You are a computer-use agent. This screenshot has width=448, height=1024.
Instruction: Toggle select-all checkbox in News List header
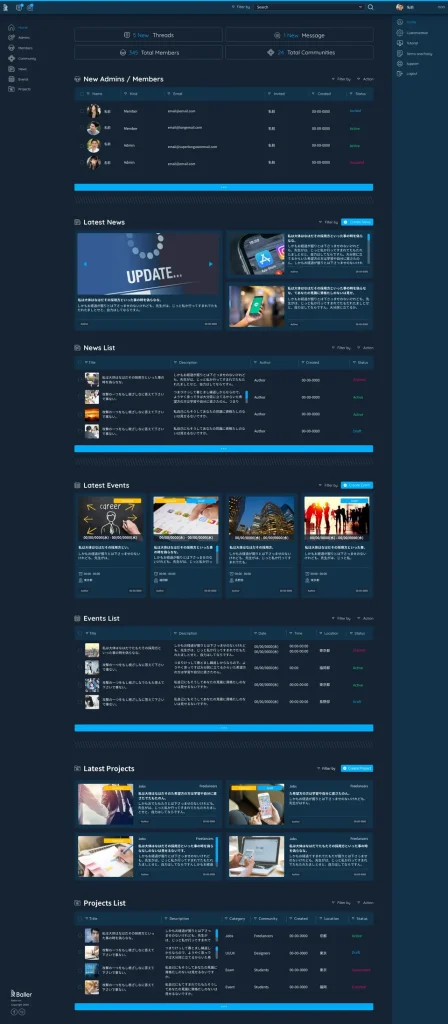click(x=80, y=362)
